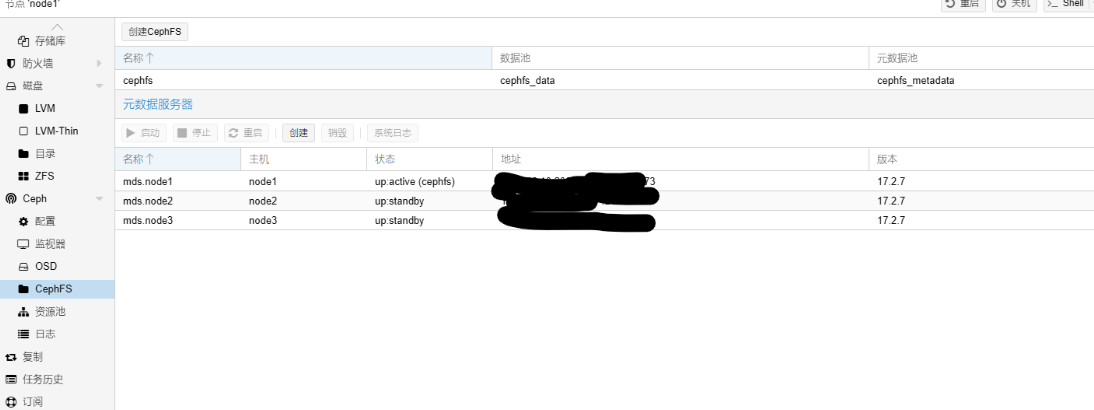
Task: Open the Ceph 配置 page
Action: point(44,221)
